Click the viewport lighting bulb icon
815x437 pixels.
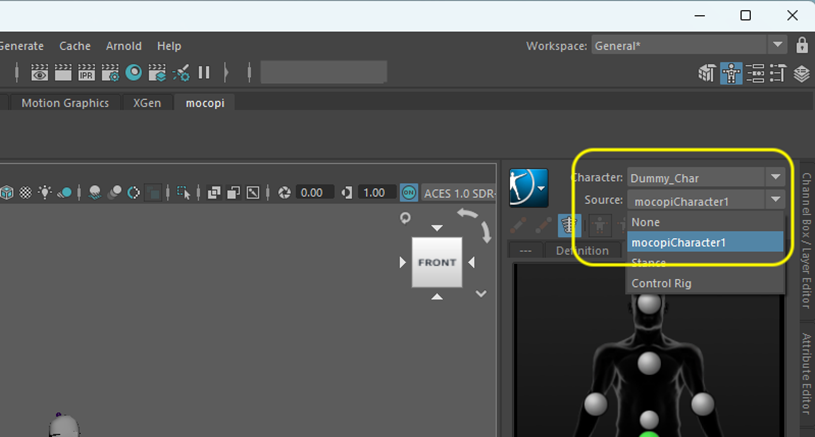[46, 192]
